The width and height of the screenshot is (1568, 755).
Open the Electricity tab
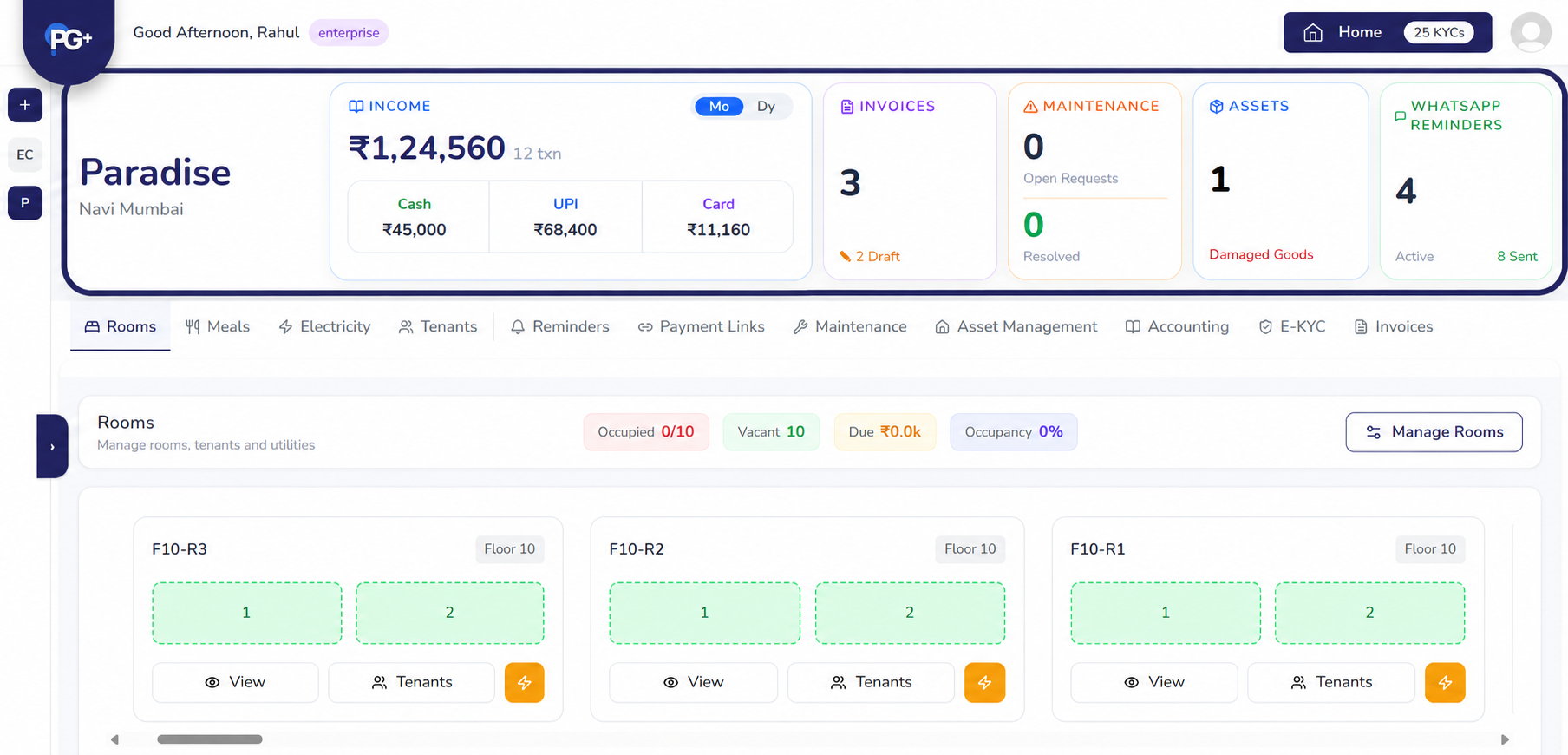click(x=324, y=327)
